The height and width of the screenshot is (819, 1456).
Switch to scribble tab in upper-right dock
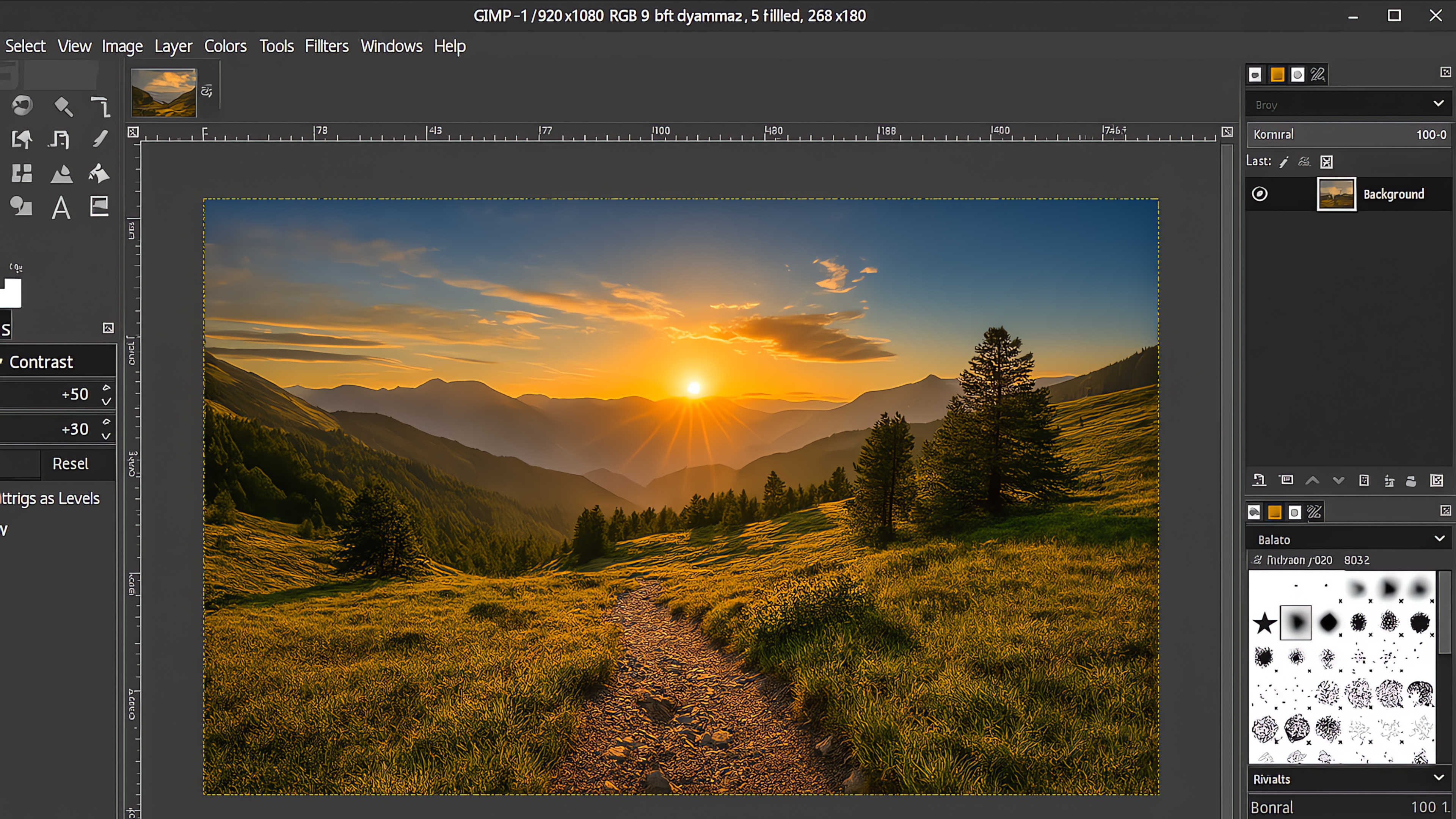coord(1318,75)
